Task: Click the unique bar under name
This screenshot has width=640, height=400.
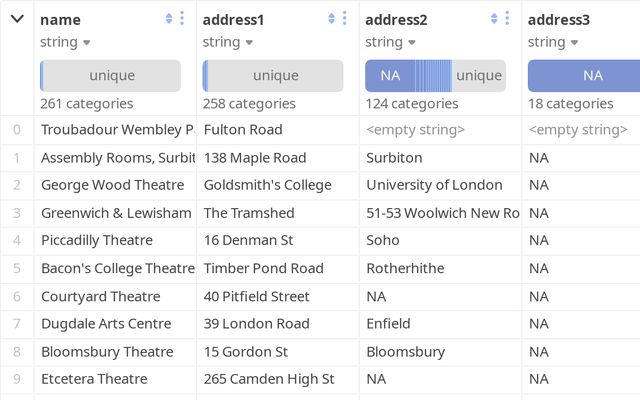Action: (x=111, y=76)
